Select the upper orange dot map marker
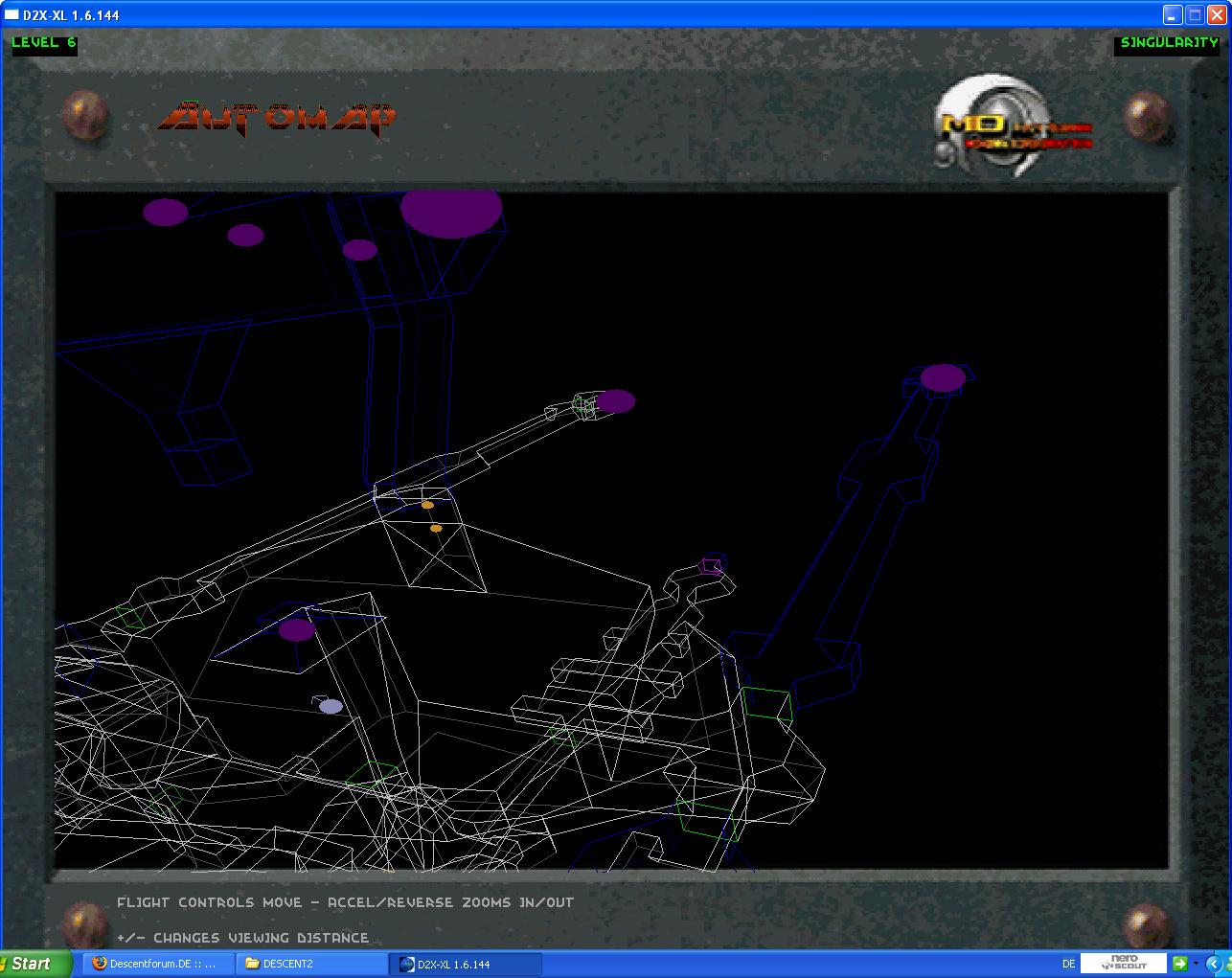 [427, 505]
